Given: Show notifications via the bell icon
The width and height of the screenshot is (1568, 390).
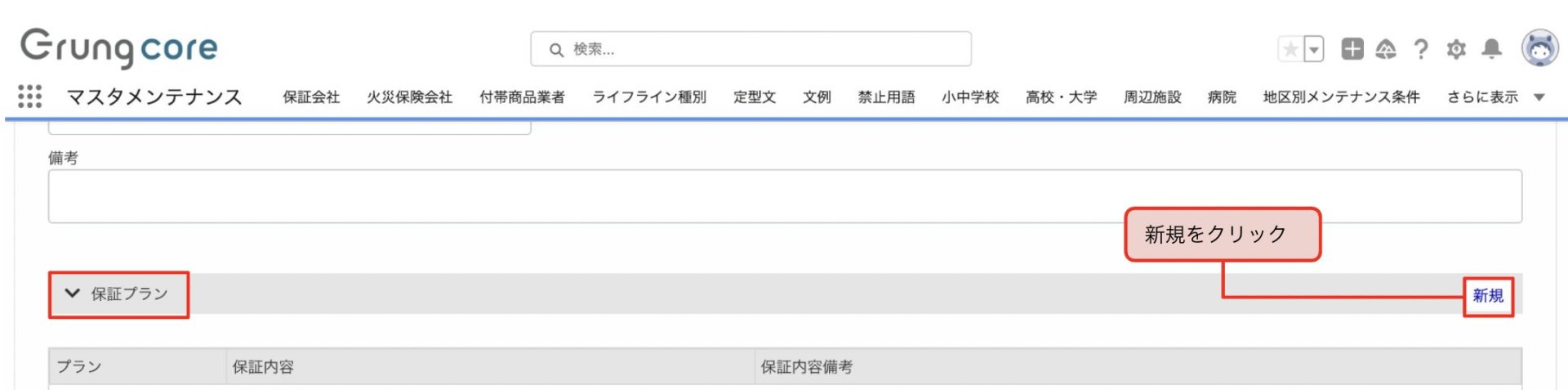Looking at the screenshot, I should click(x=1492, y=49).
